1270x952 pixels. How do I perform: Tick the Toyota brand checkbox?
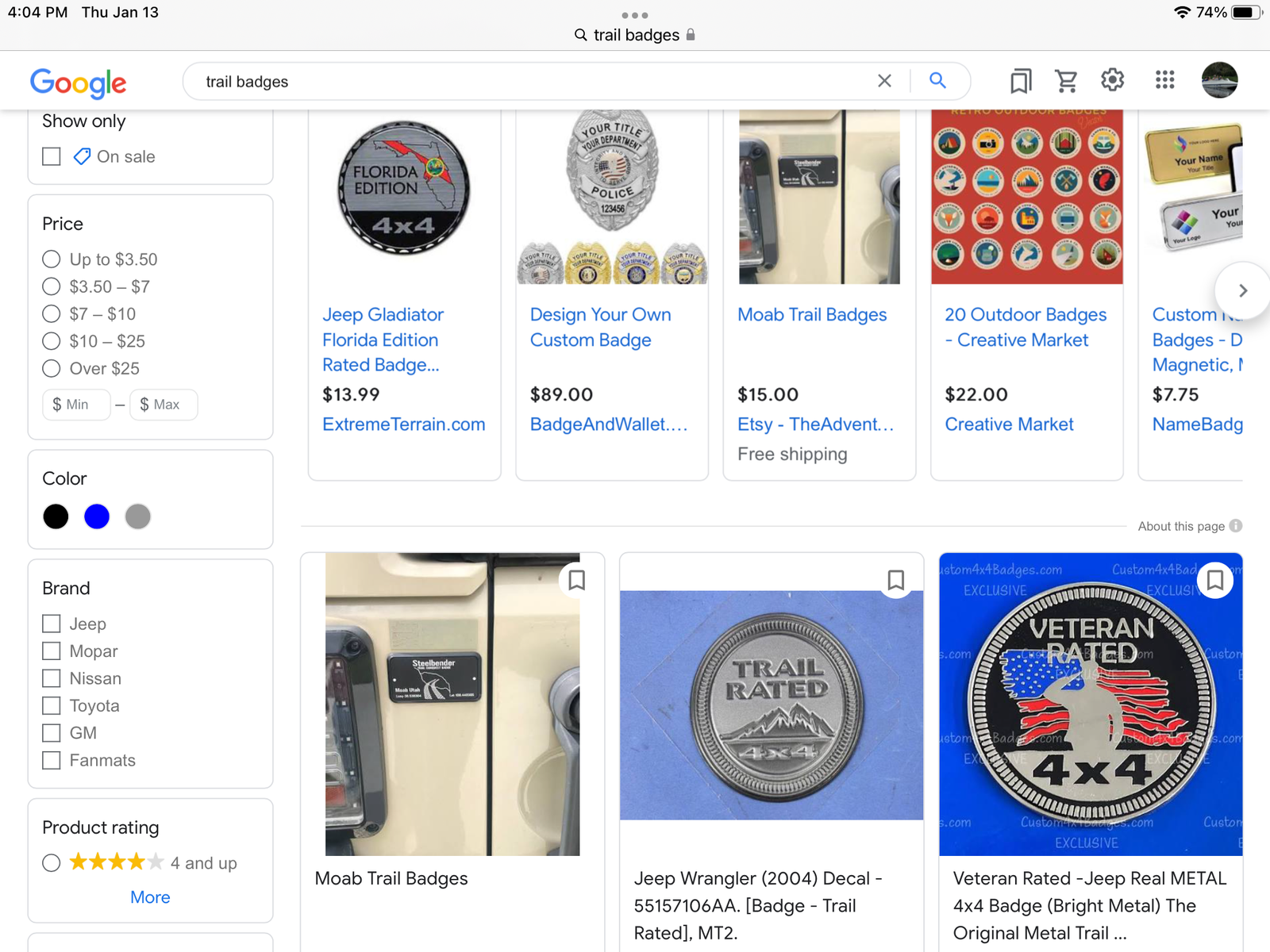(x=52, y=706)
